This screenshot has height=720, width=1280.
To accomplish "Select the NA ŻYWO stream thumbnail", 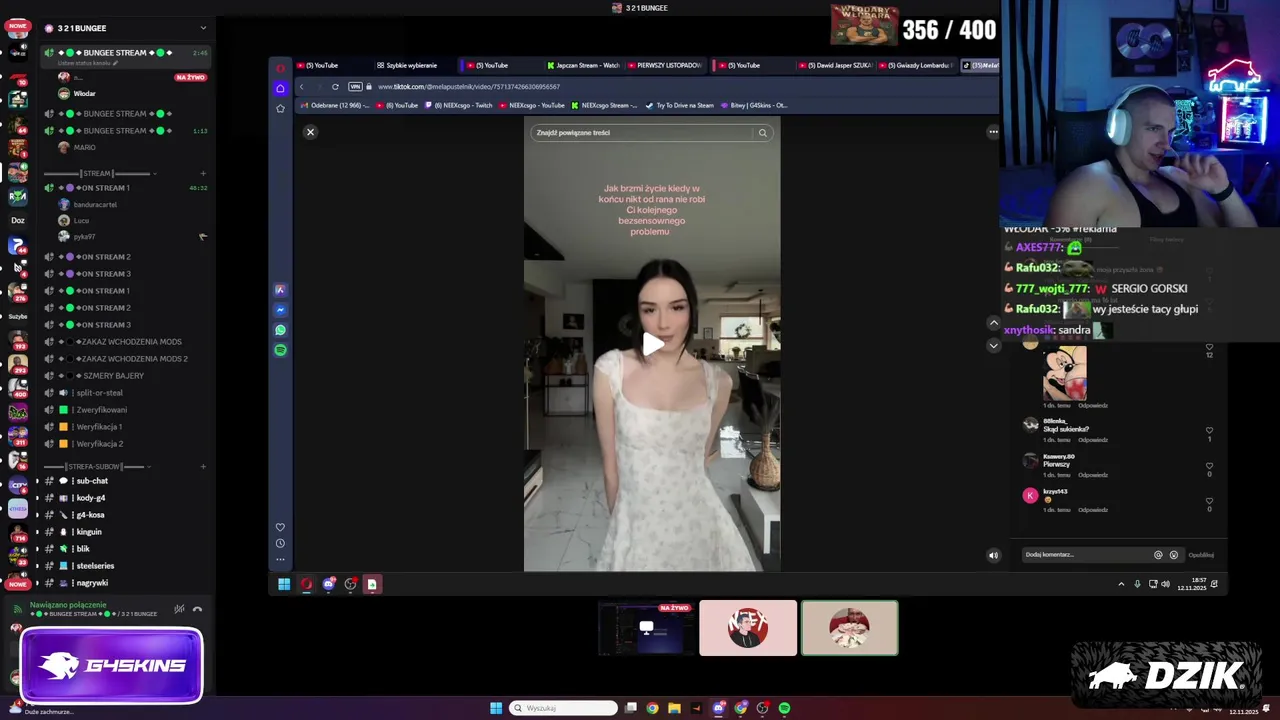I will point(646,628).
